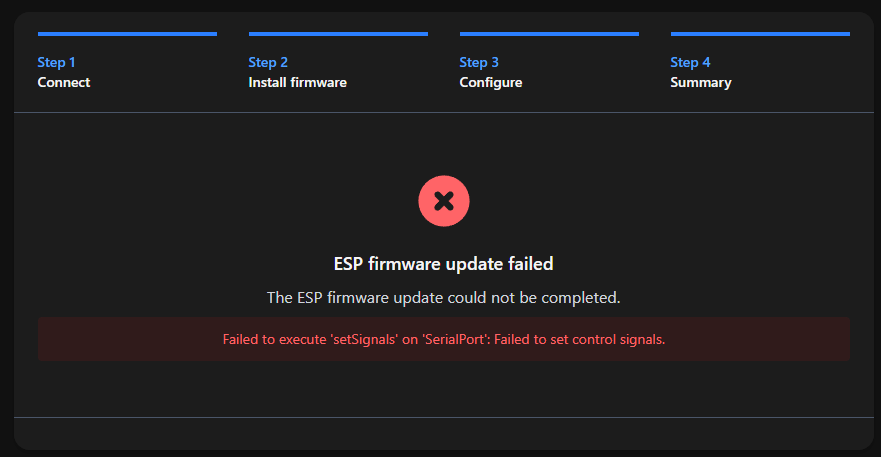Click the blue progress bar above Step 2
This screenshot has height=457, width=881.
click(338, 34)
